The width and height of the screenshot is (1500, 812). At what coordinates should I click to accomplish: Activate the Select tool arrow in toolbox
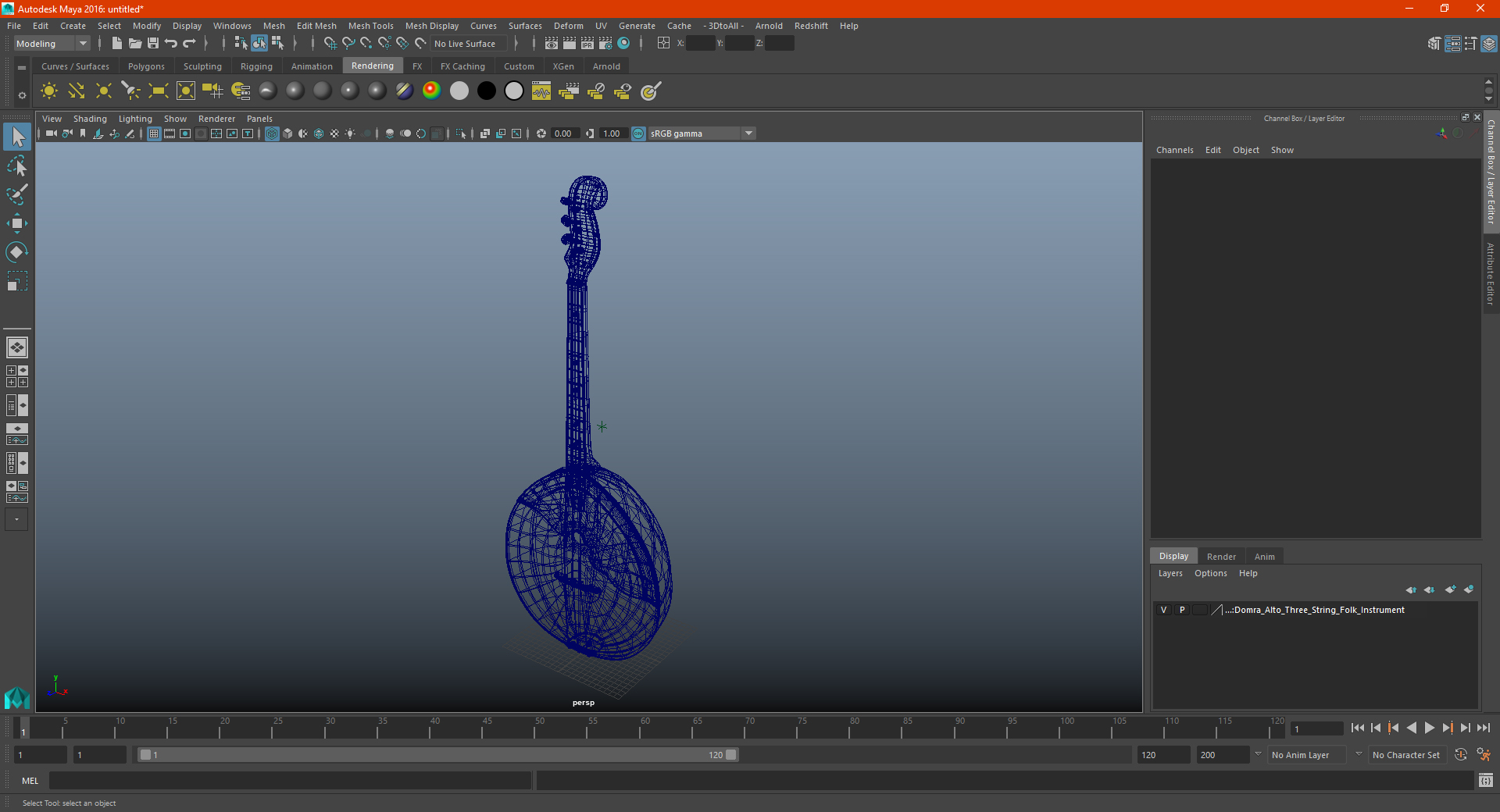coord(17,137)
